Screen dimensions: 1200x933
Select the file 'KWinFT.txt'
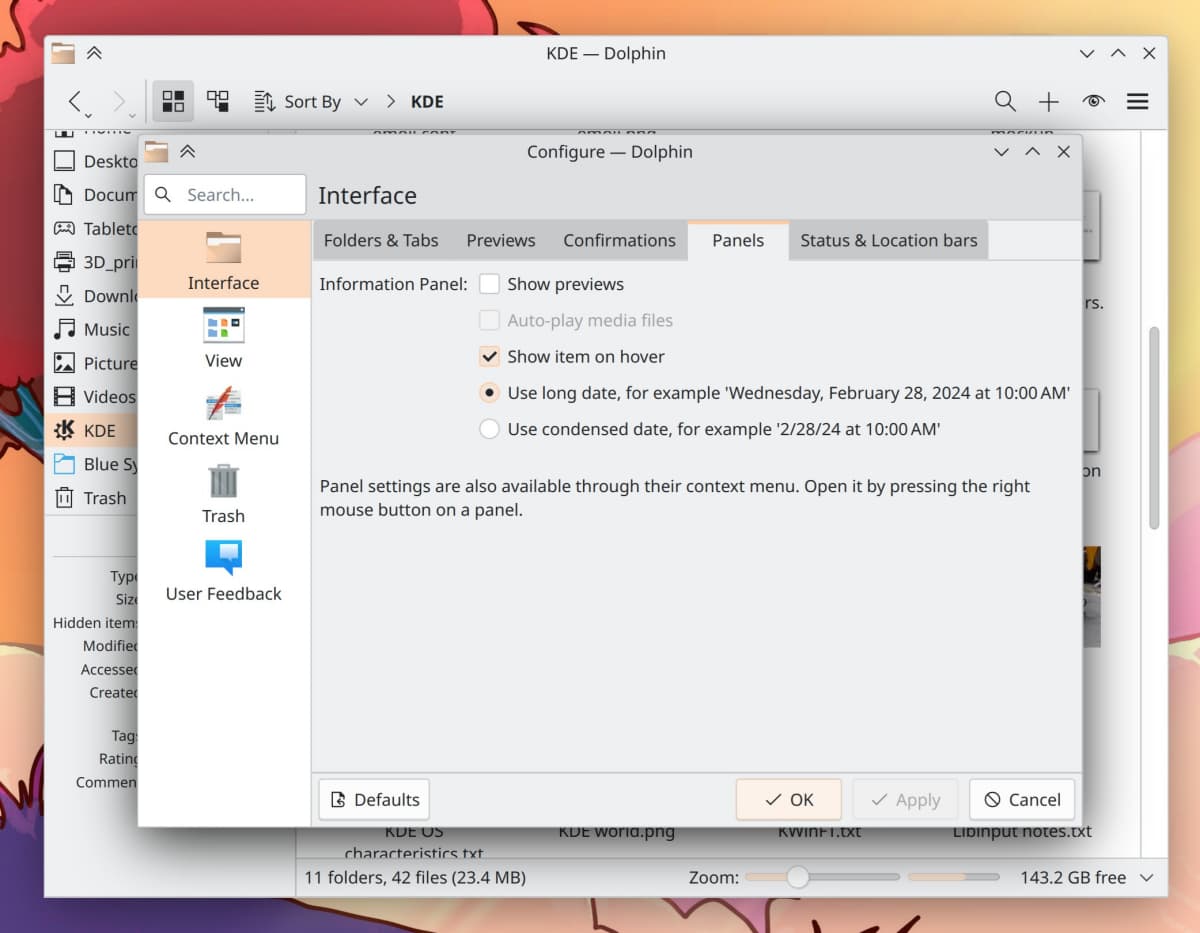819,832
